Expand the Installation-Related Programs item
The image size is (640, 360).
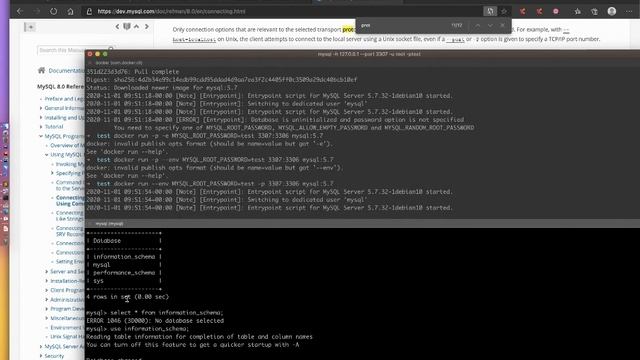click(47, 281)
